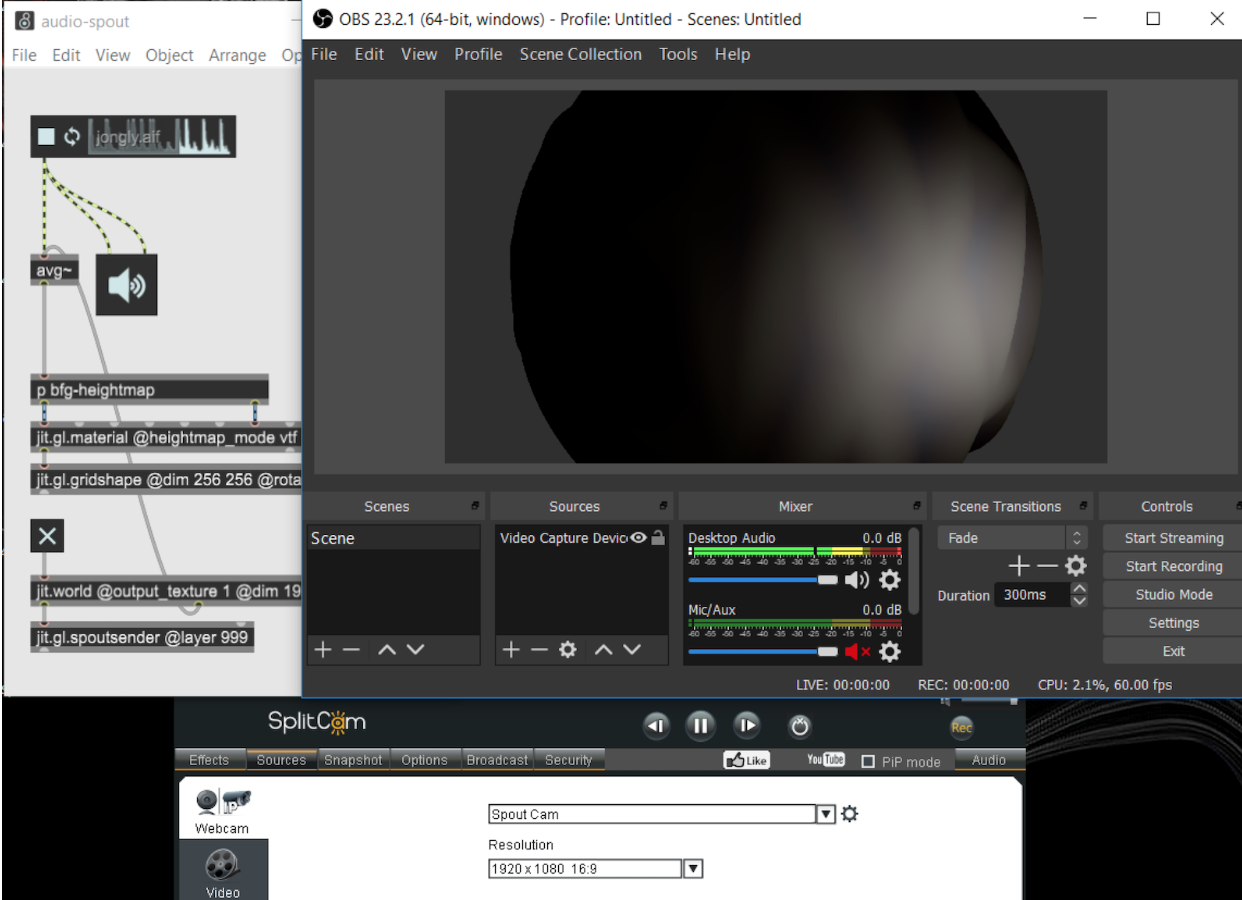Click the Duration 300ms field

[1032, 595]
